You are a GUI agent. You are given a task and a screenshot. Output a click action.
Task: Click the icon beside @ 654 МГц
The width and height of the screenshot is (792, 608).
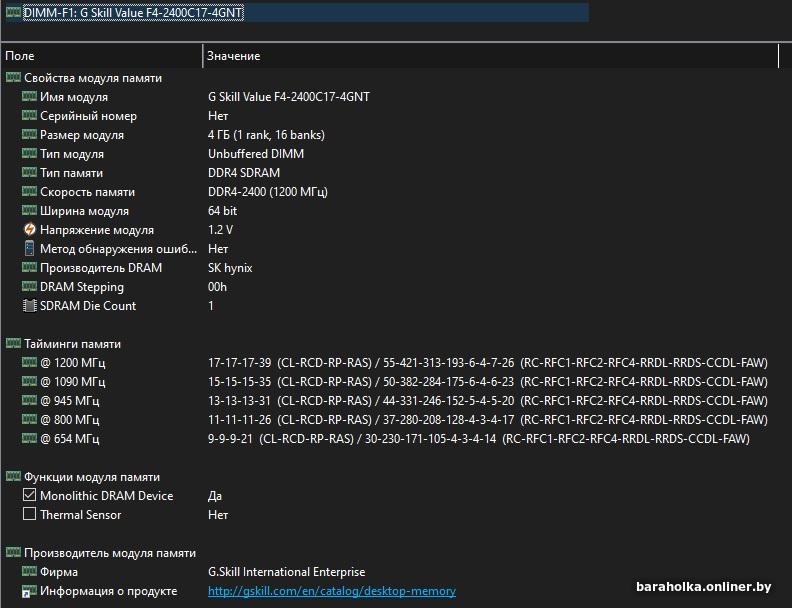(x=29, y=438)
